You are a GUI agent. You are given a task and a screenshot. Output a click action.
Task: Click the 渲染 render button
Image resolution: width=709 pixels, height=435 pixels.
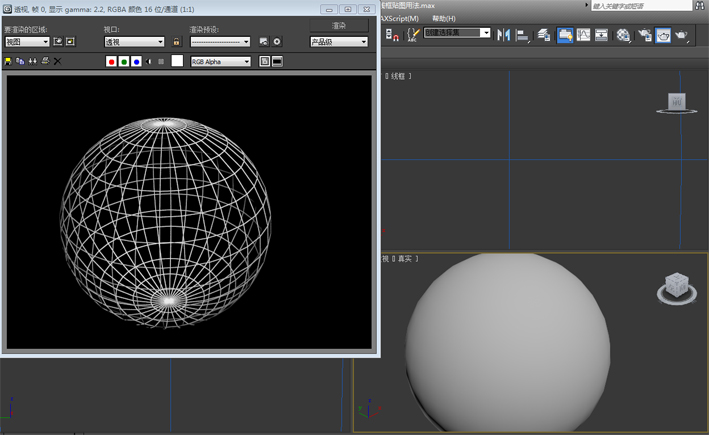[x=338, y=26]
